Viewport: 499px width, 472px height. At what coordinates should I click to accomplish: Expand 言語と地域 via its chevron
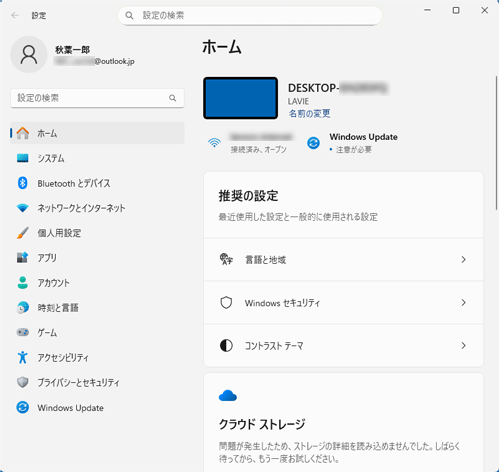pos(463,259)
